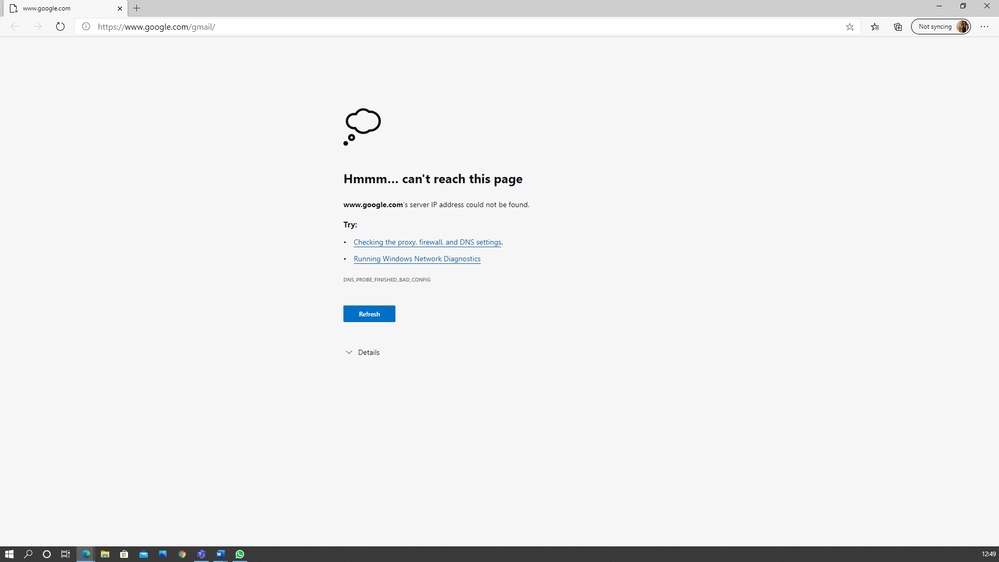Viewport: 999px width, 562px height.
Task: Open File Explorer from taskbar
Action: point(105,554)
